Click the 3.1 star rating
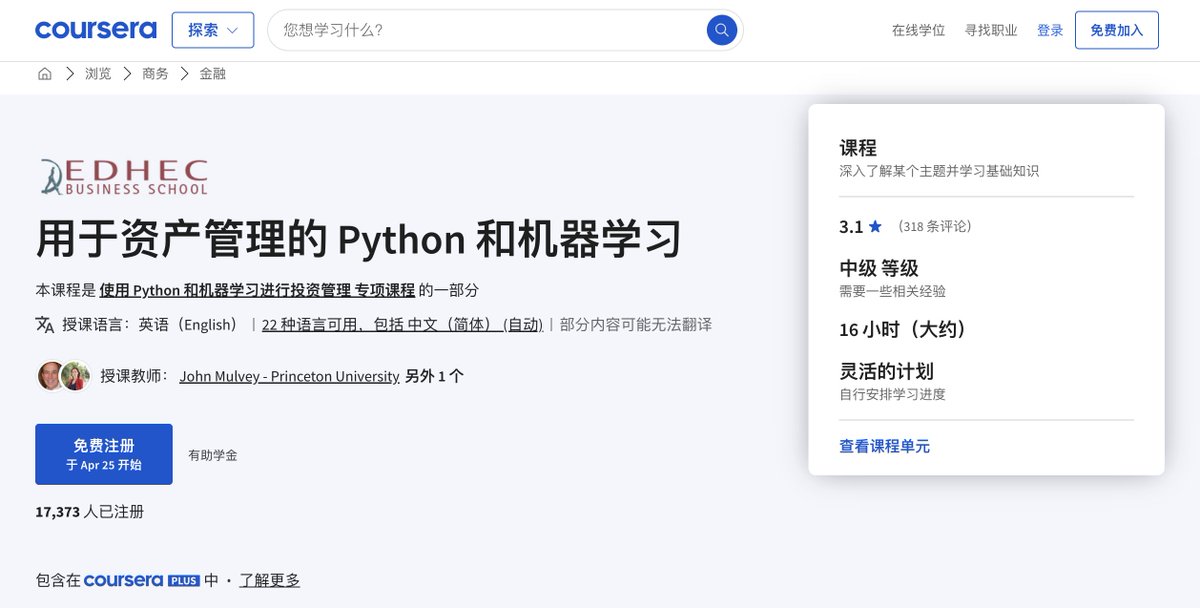Image resolution: width=1200 pixels, height=608 pixels. pos(860,227)
